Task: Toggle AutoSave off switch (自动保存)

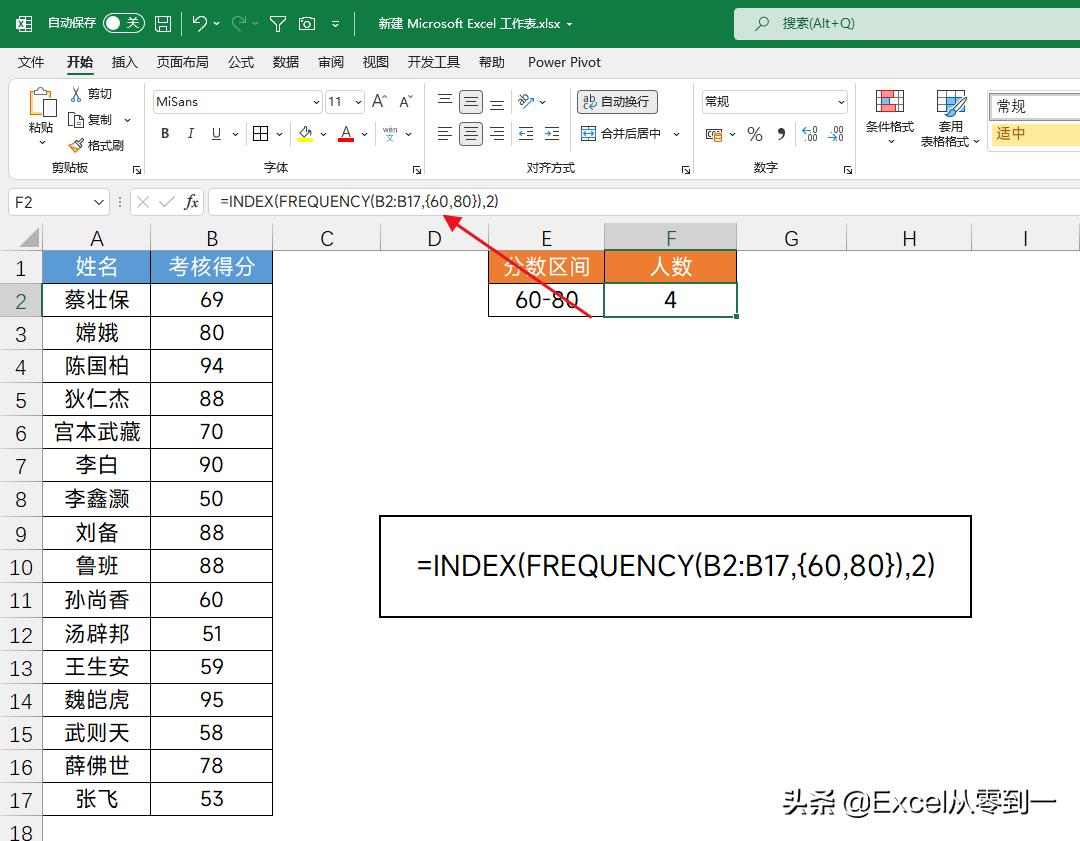Action: point(122,23)
